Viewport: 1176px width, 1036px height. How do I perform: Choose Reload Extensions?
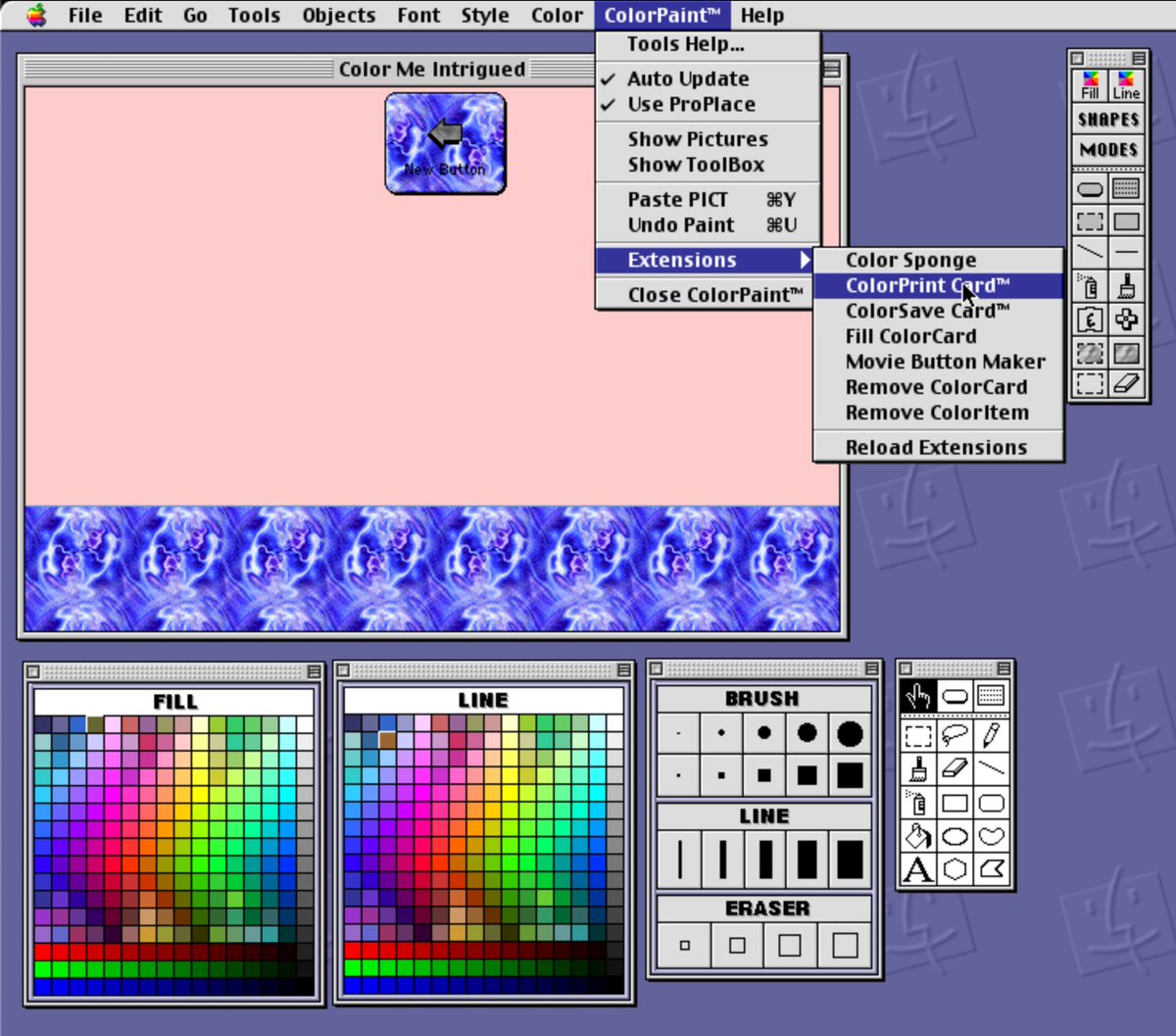(x=939, y=447)
